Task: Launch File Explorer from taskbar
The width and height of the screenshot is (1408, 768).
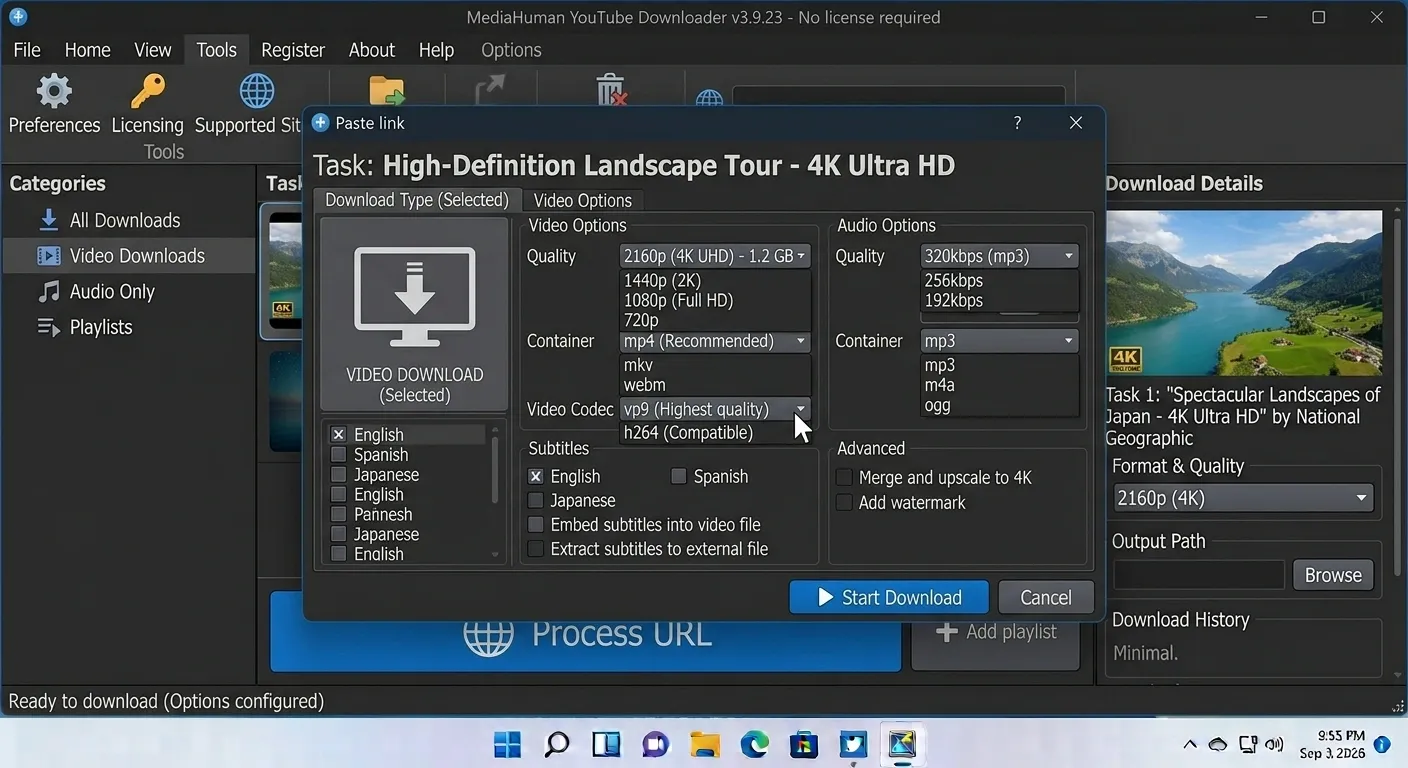Action: [705, 744]
